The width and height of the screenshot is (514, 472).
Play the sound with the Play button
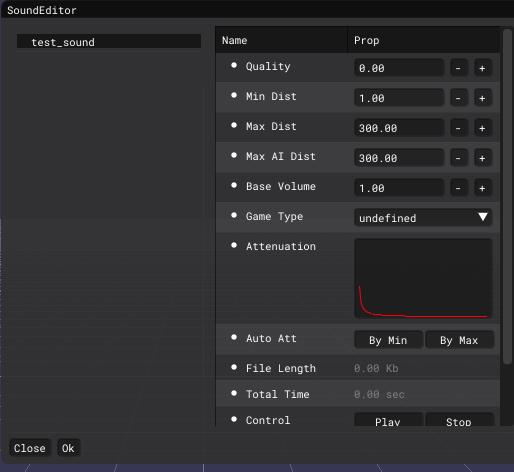click(388, 420)
